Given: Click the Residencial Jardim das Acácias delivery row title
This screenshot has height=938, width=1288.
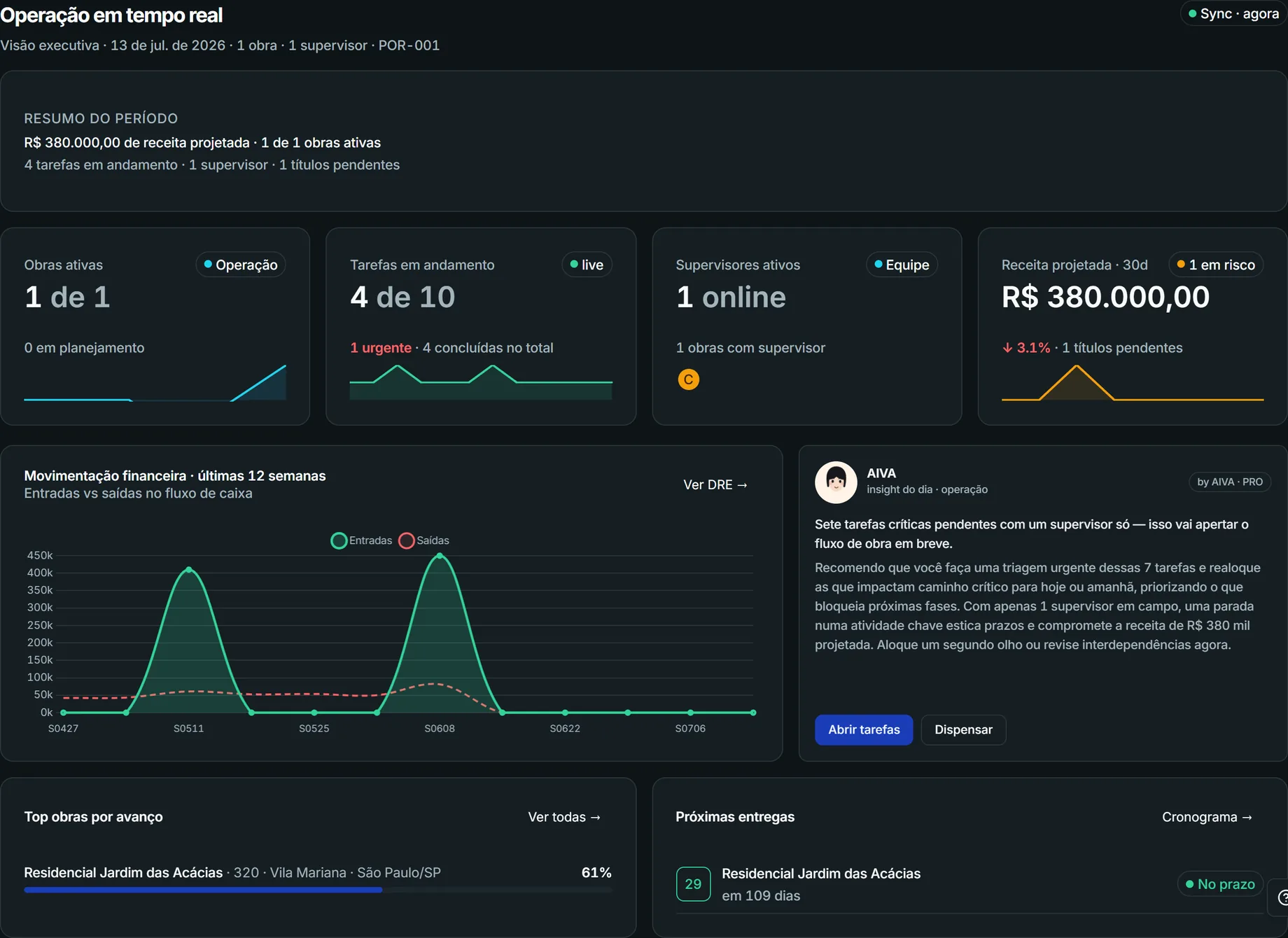Looking at the screenshot, I should (x=821, y=874).
